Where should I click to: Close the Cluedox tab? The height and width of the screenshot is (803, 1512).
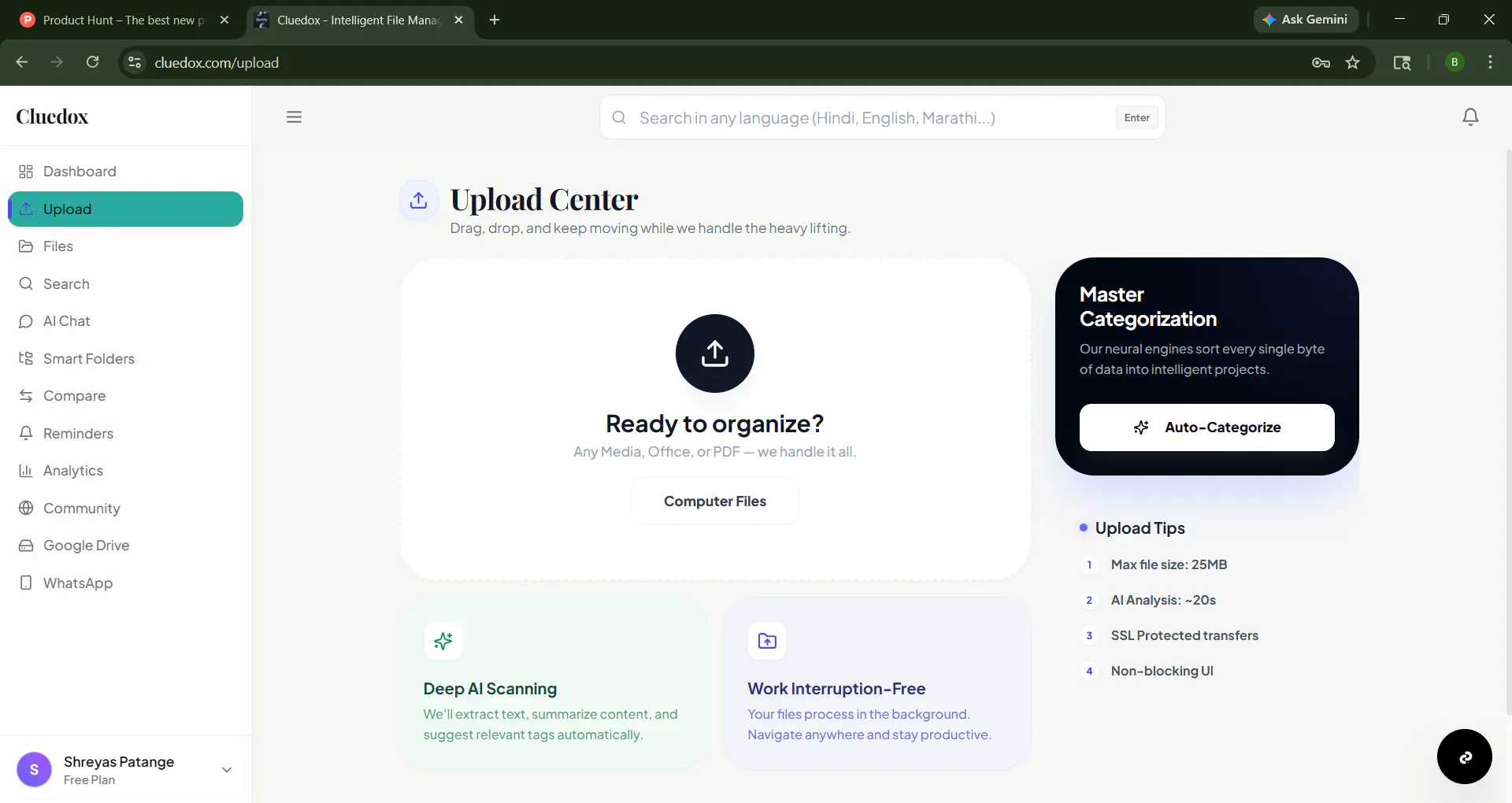(x=459, y=20)
